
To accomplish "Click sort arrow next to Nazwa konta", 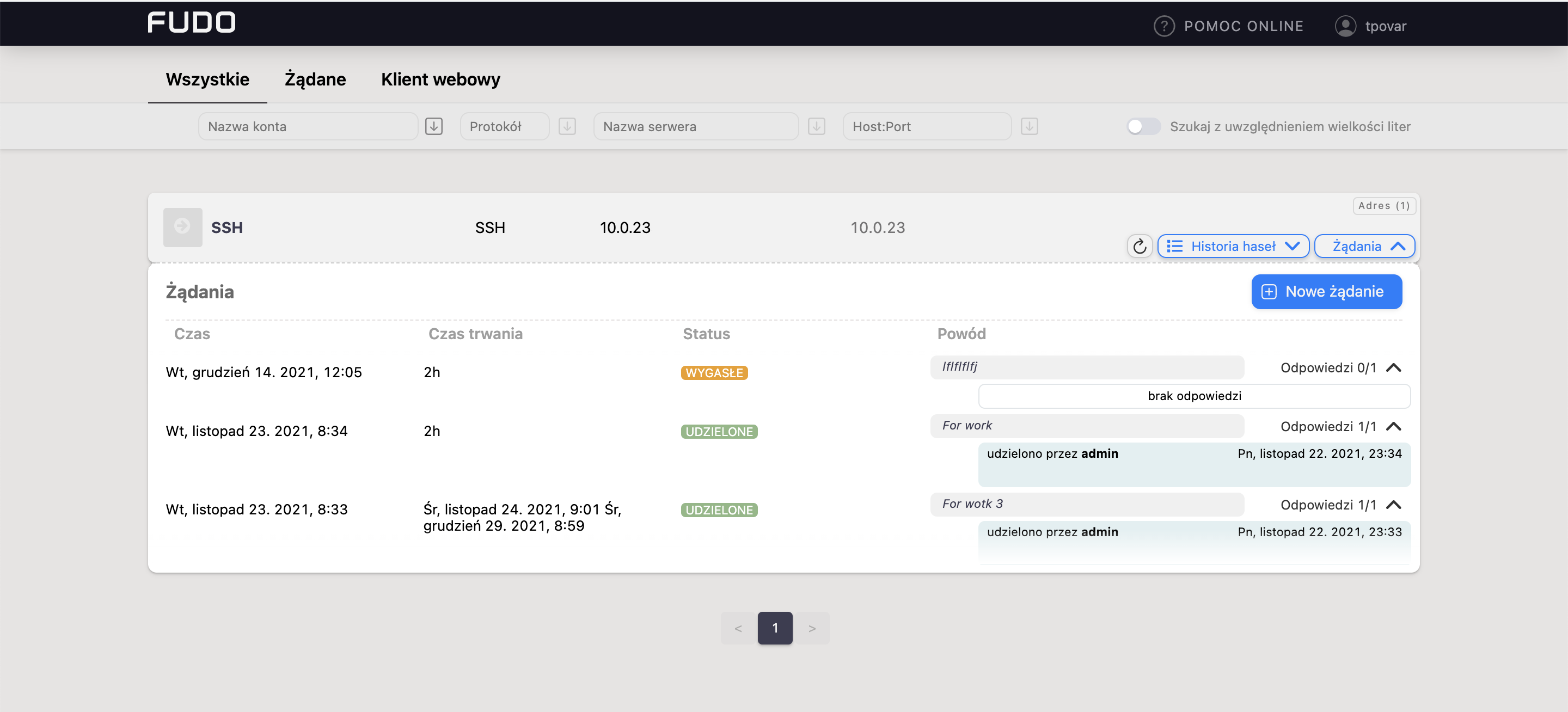I will pos(433,127).
